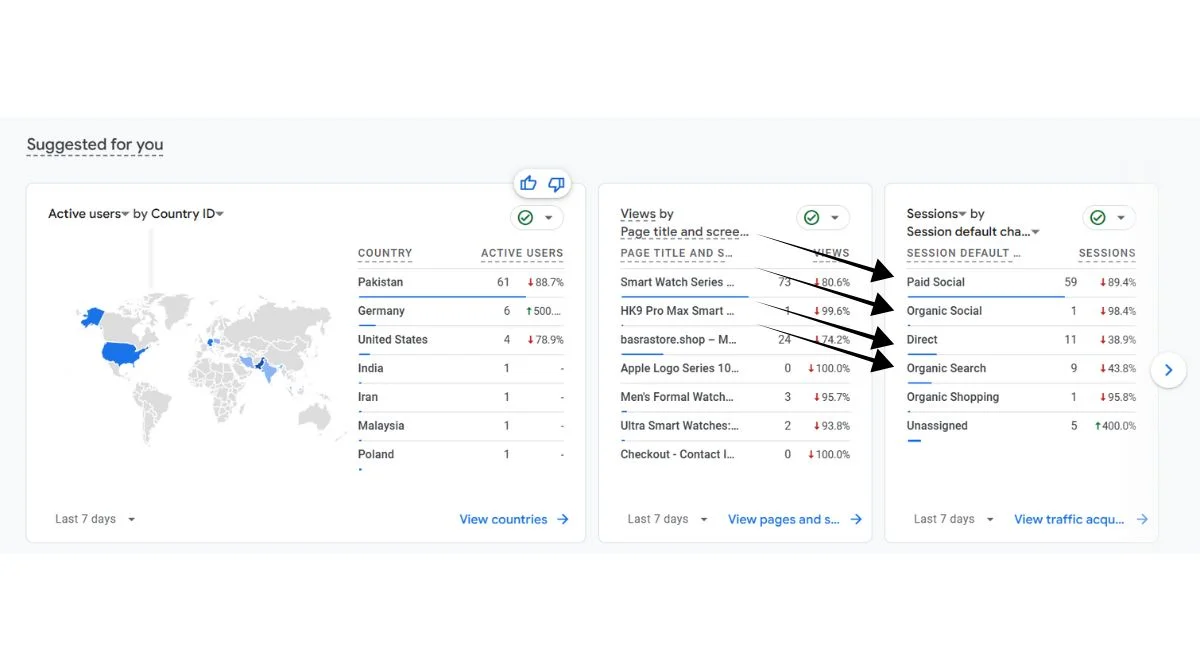Image resolution: width=1200 pixels, height=670 pixels.
Task: Open the Active users metric dropdown
Action: pyautogui.click(x=89, y=213)
